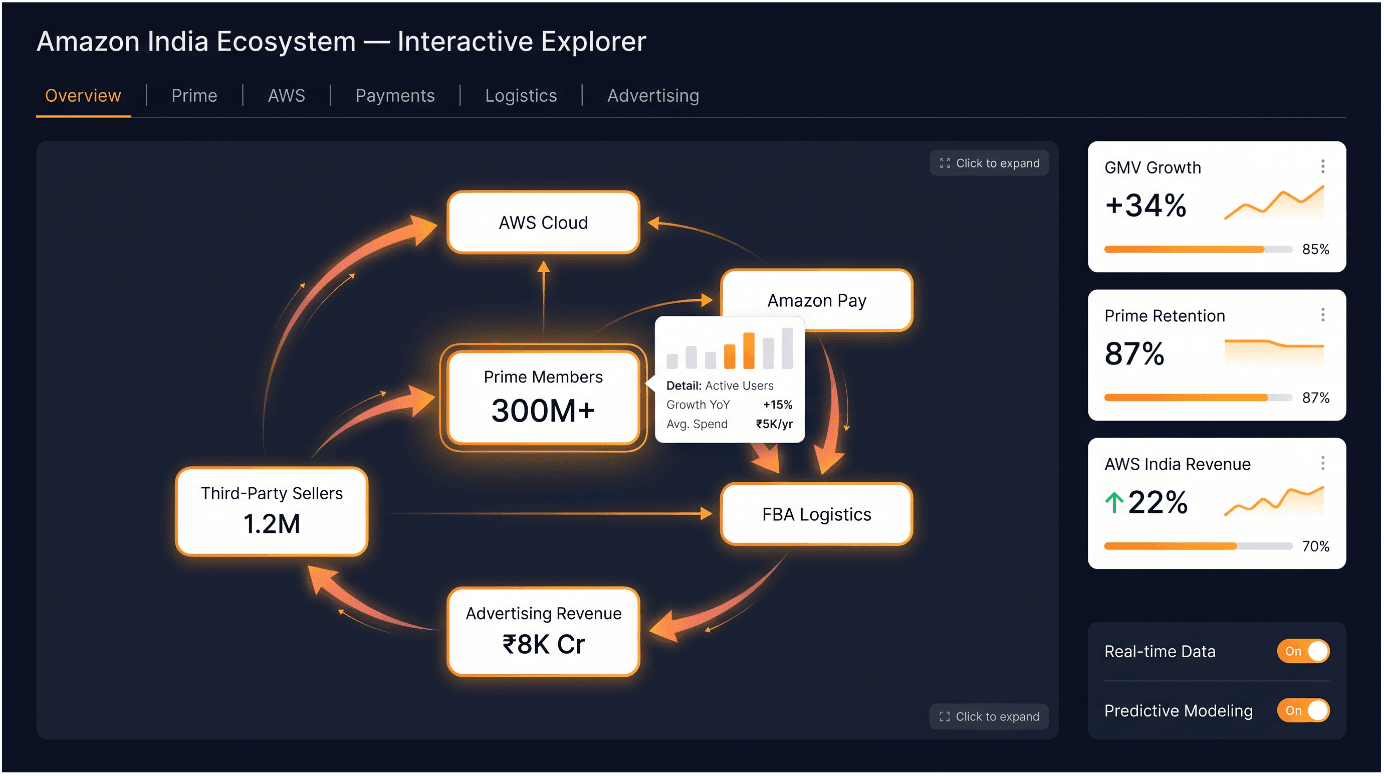Select the Amazon Pay node
The width and height of the screenshot is (1384, 776).
(816, 300)
